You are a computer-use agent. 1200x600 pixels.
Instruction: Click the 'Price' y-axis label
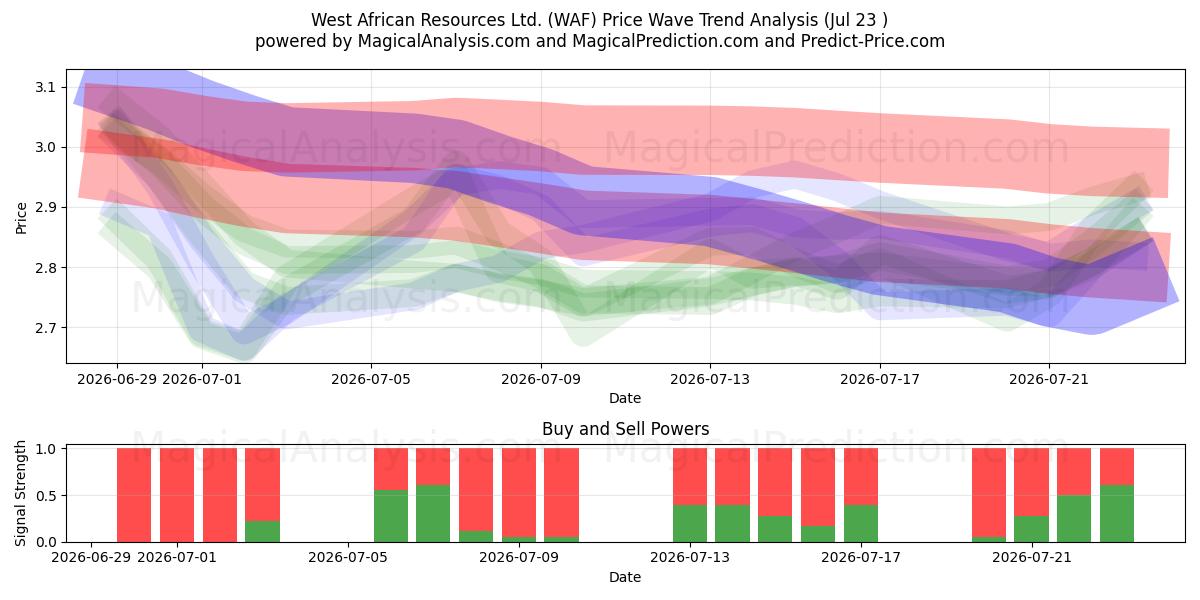coord(21,216)
